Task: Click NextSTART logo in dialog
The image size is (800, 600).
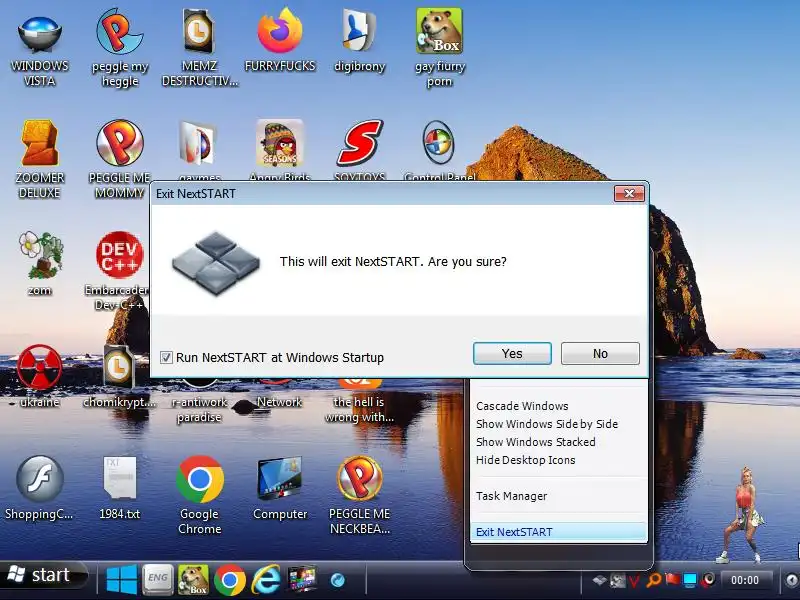Action: coord(216,263)
